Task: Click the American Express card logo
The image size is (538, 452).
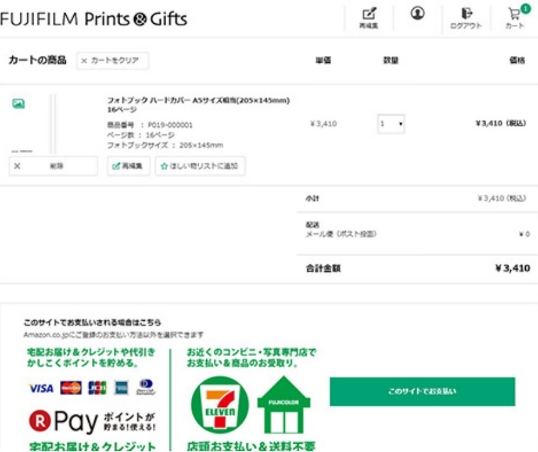Action: [121, 388]
